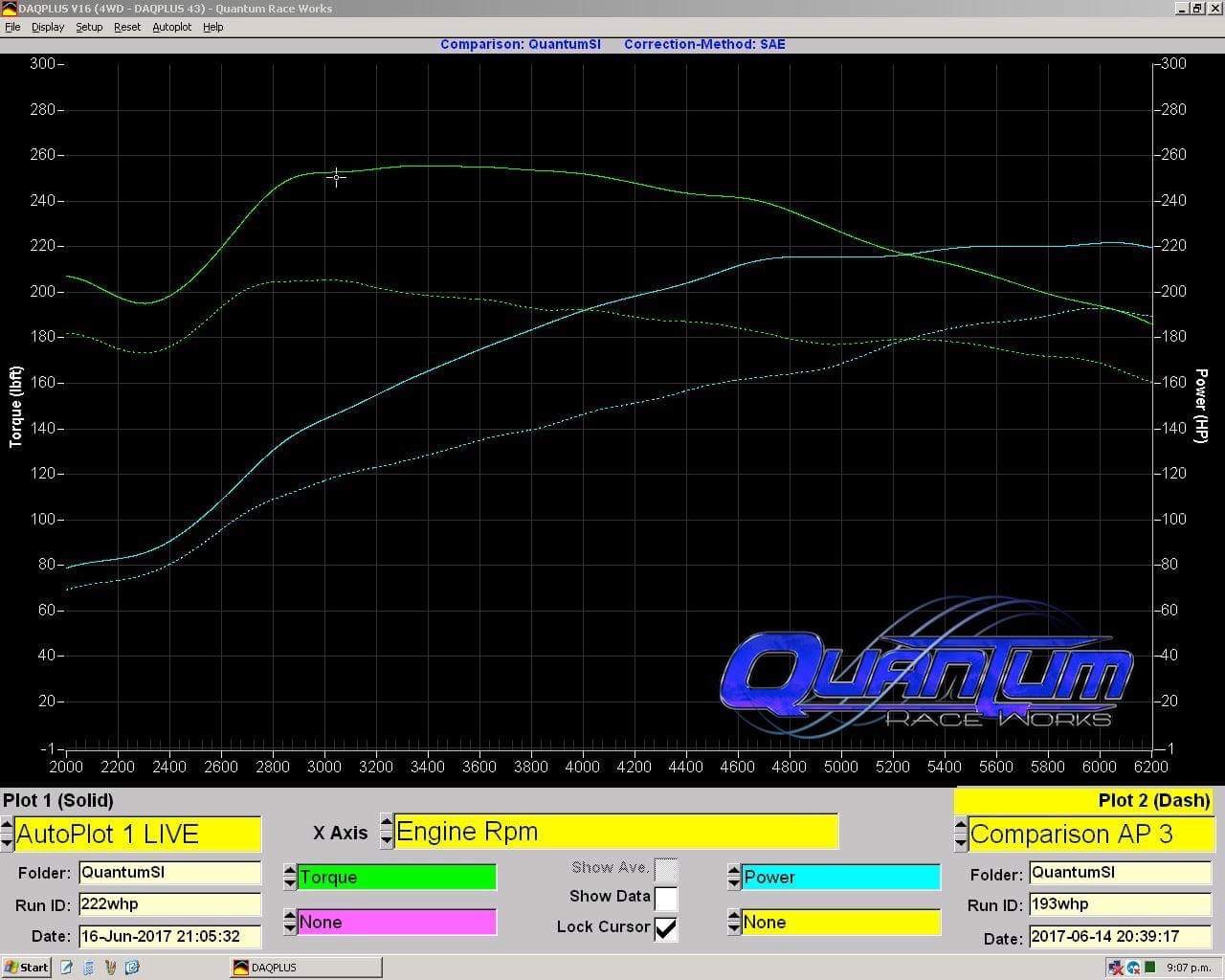Click up arrow beside Engine Rpm
This screenshot has width=1225, height=980.
tap(387, 822)
